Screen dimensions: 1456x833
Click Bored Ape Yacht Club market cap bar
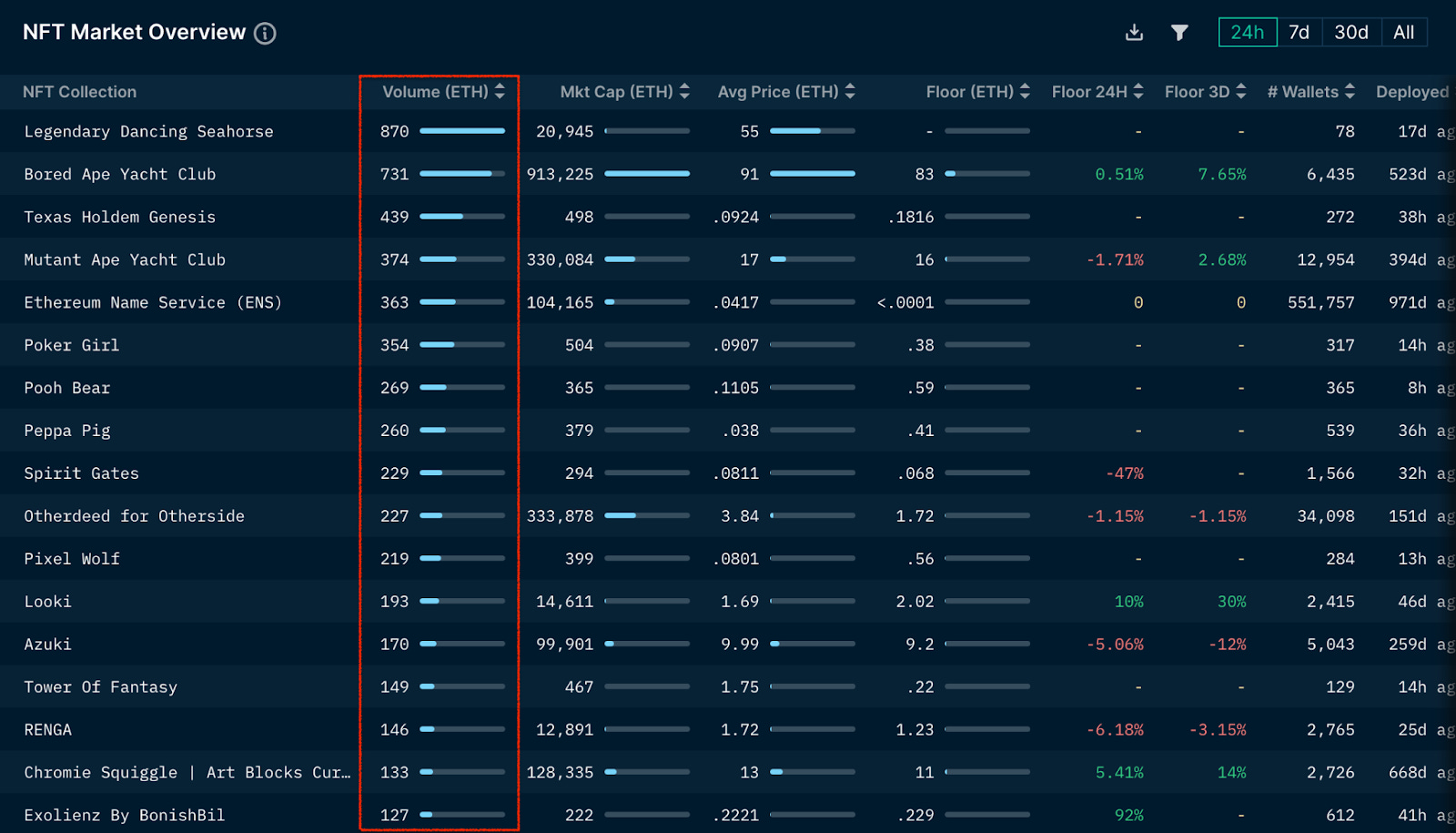[x=647, y=174]
